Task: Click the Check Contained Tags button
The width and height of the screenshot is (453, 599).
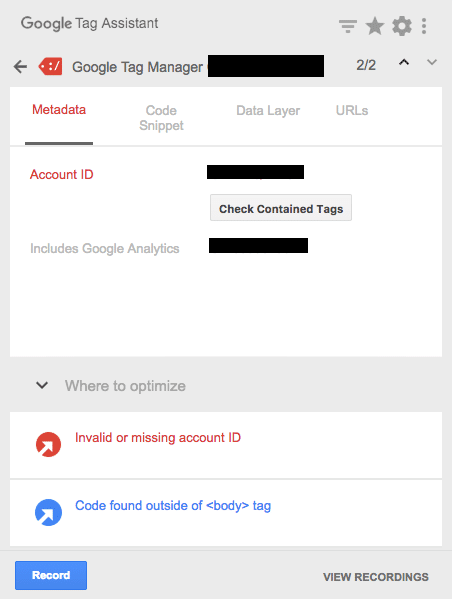Action: pyautogui.click(x=281, y=208)
